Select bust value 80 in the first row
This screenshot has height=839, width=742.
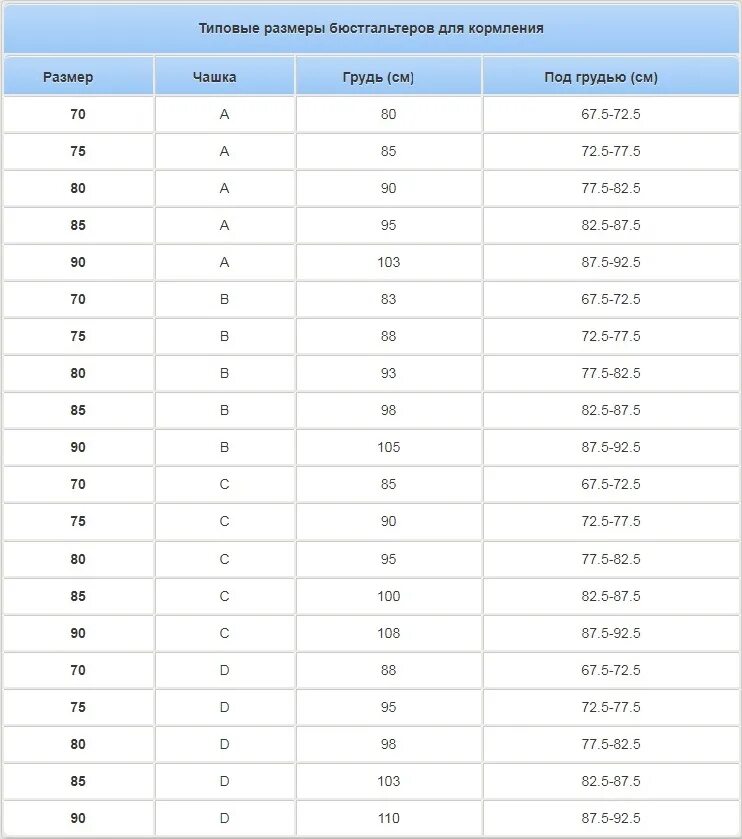tap(388, 114)
